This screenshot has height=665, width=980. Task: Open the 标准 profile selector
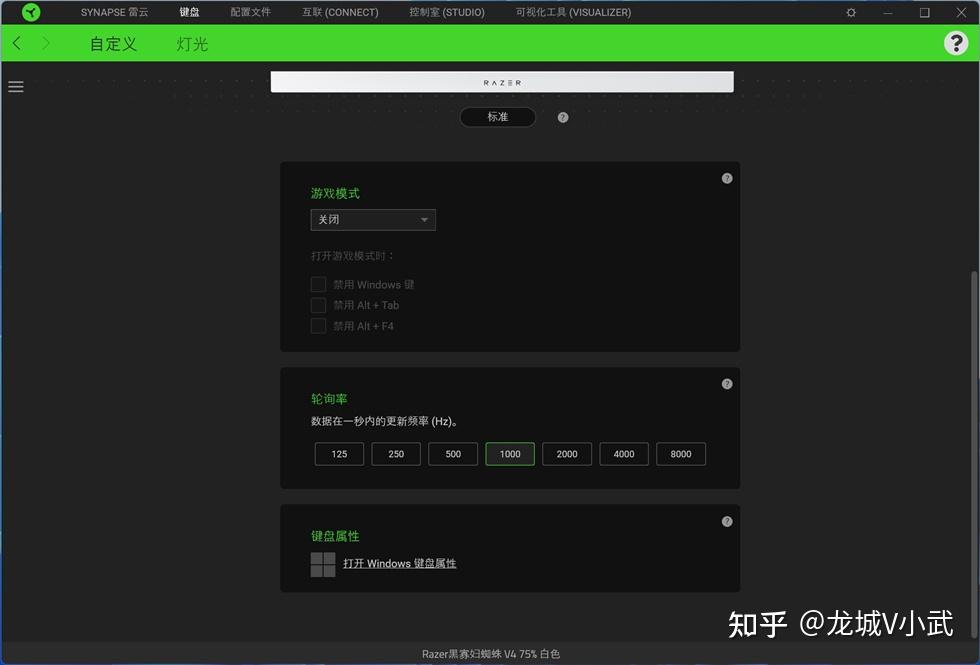coord(498,117)
